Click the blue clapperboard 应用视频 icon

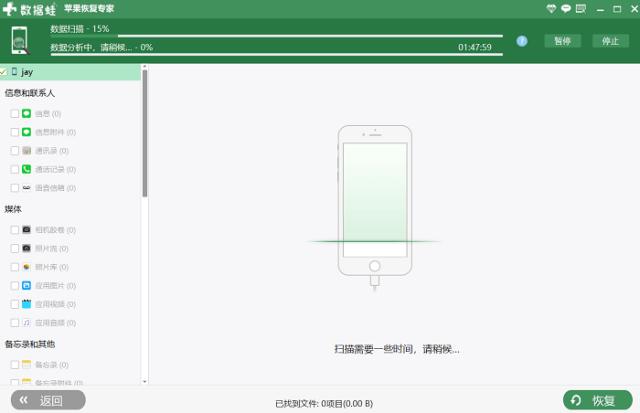(x=27, y=304)
